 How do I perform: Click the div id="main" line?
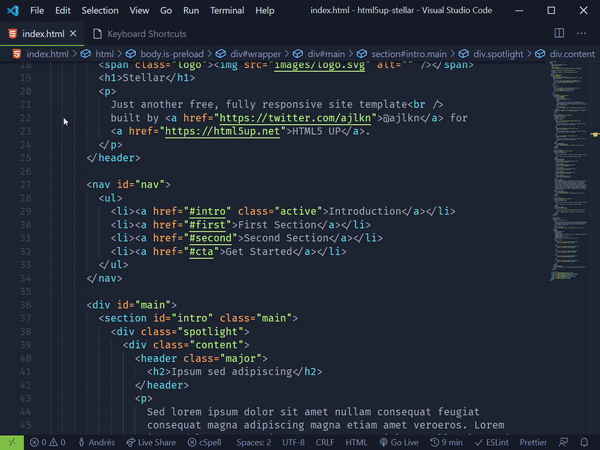(132, 305)
